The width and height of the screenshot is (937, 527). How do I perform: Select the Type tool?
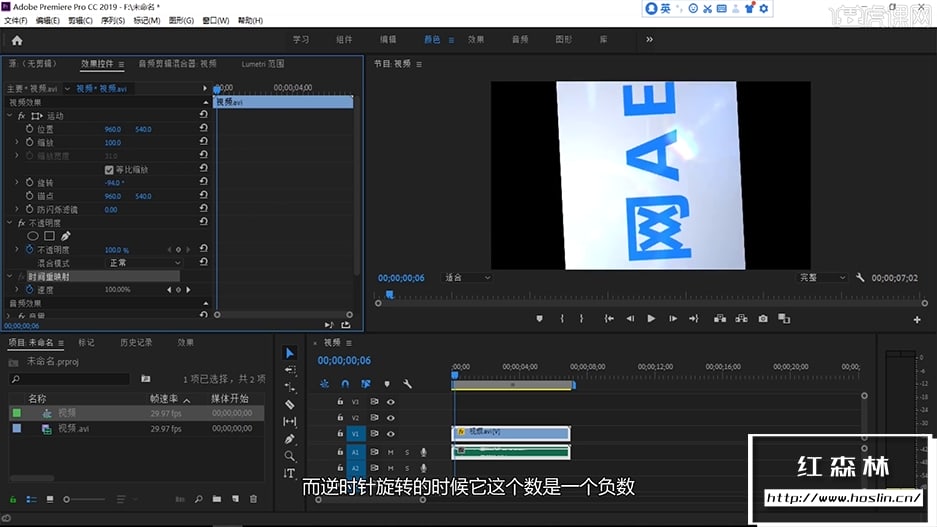click(x=290, y=473)
